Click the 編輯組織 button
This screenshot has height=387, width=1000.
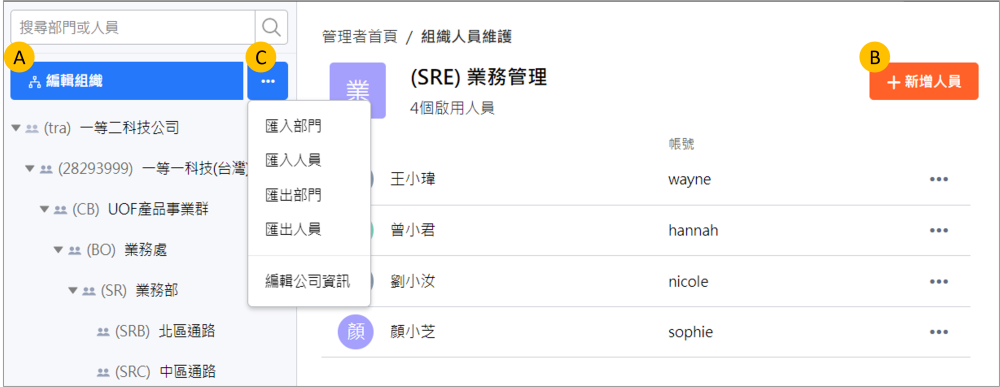point(127,81)
